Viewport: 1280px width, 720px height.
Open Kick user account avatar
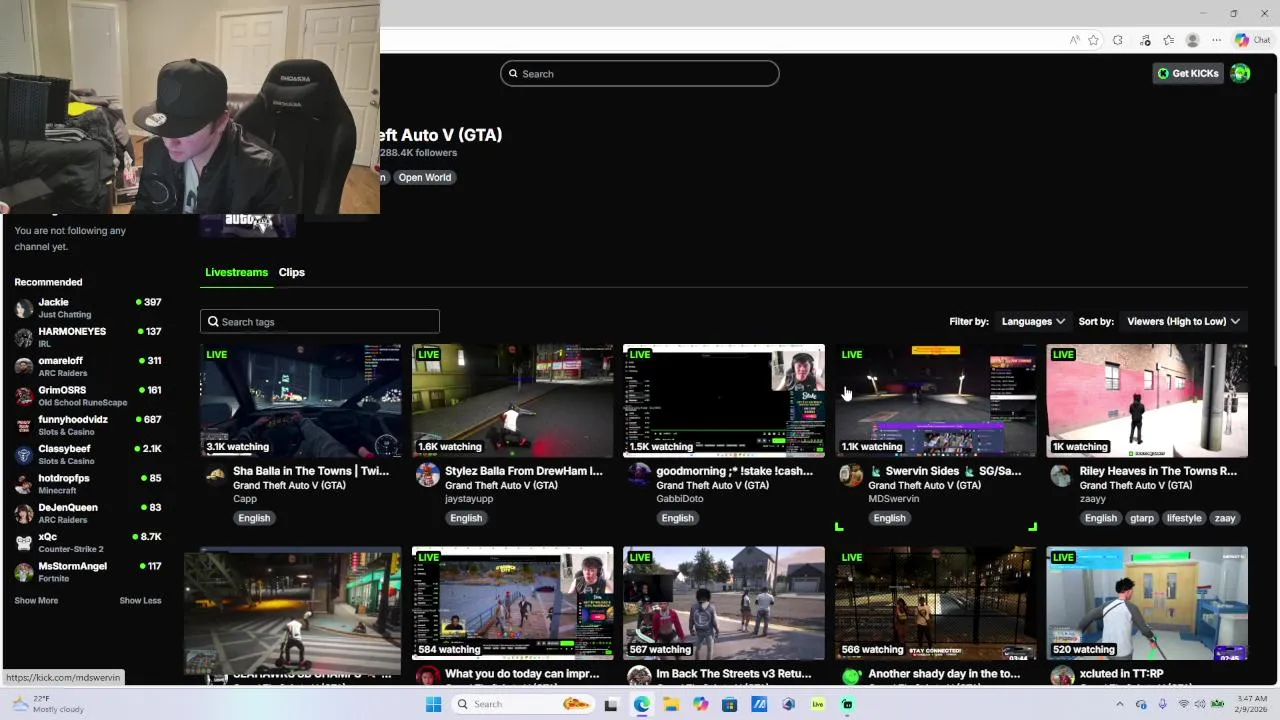(x=1240, y=73)
